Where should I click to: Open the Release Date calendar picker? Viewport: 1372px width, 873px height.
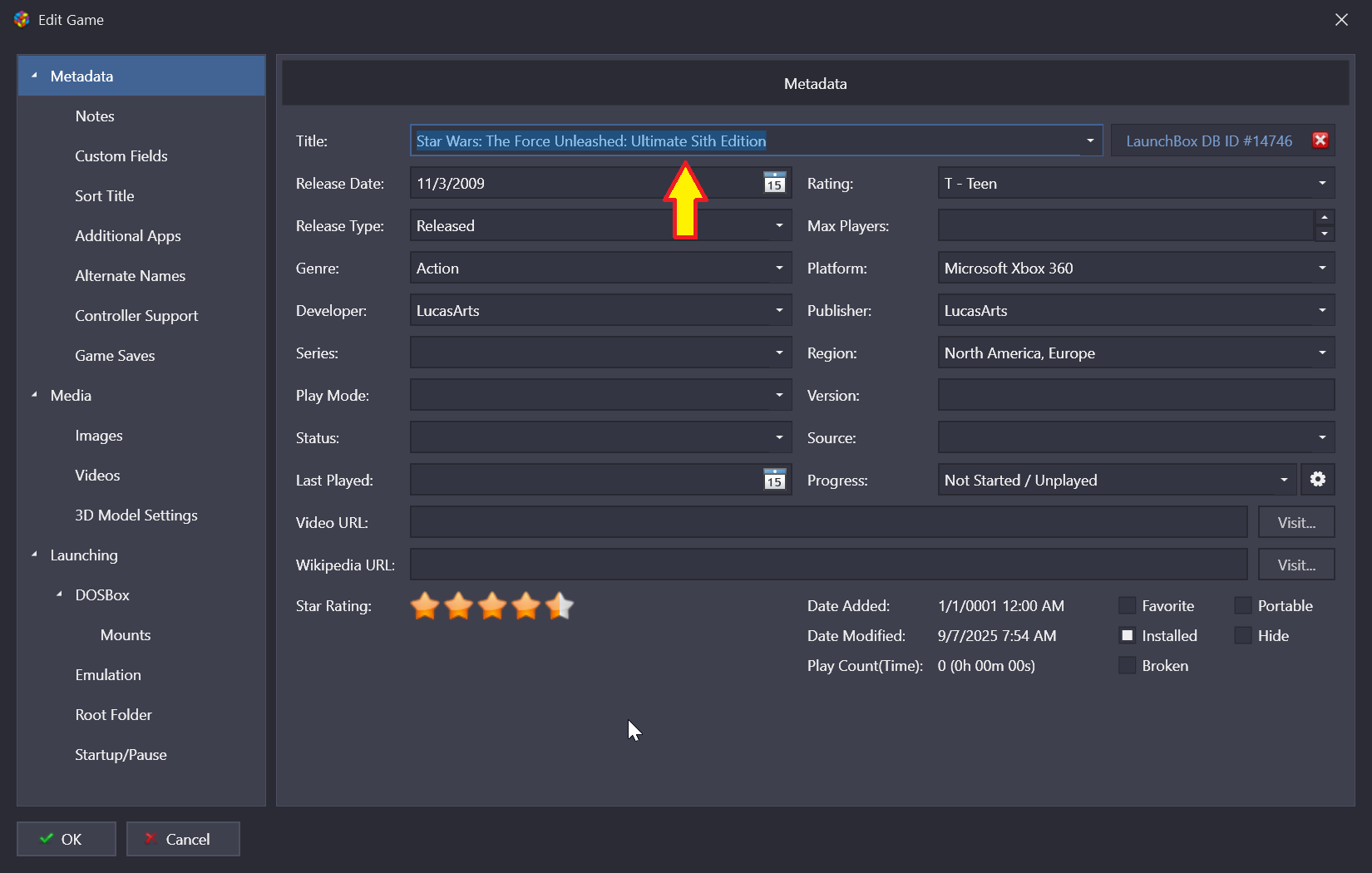point(774,183)
